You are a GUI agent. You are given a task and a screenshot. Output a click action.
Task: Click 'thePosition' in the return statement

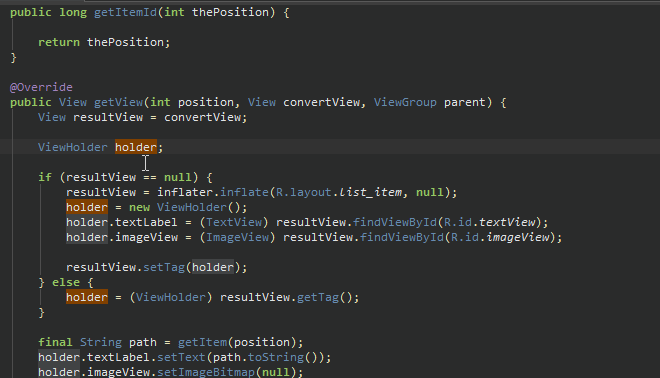click(125, 42)
